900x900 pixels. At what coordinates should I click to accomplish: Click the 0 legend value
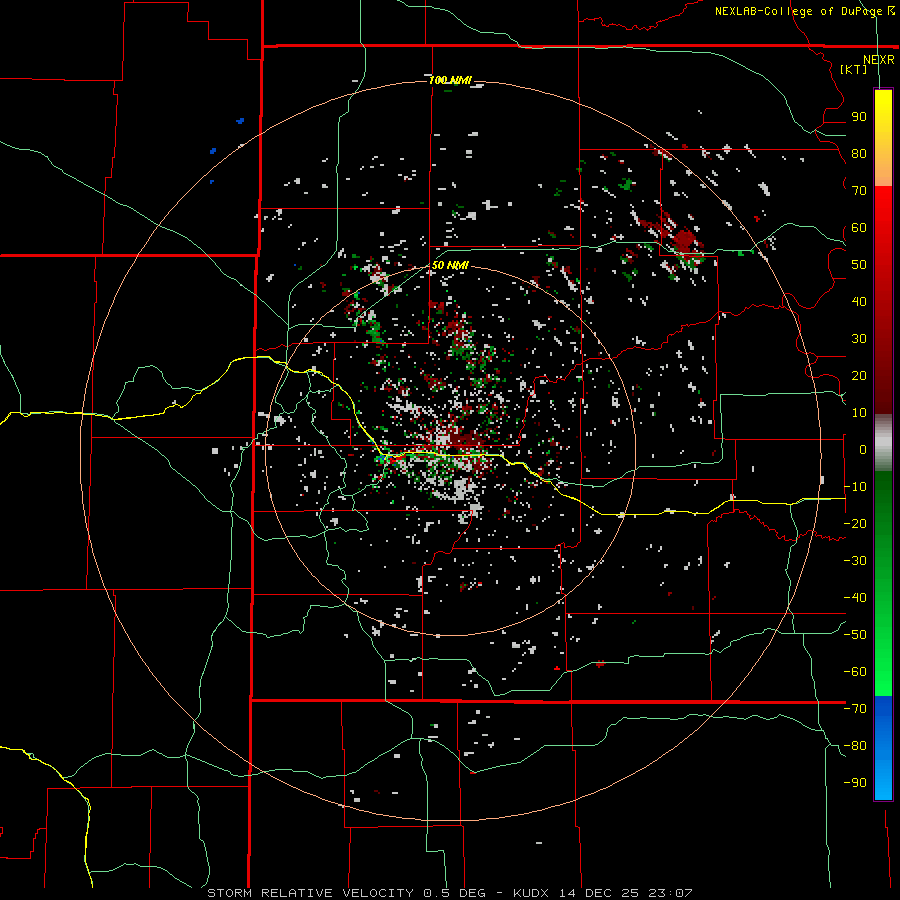click(863, 449)
